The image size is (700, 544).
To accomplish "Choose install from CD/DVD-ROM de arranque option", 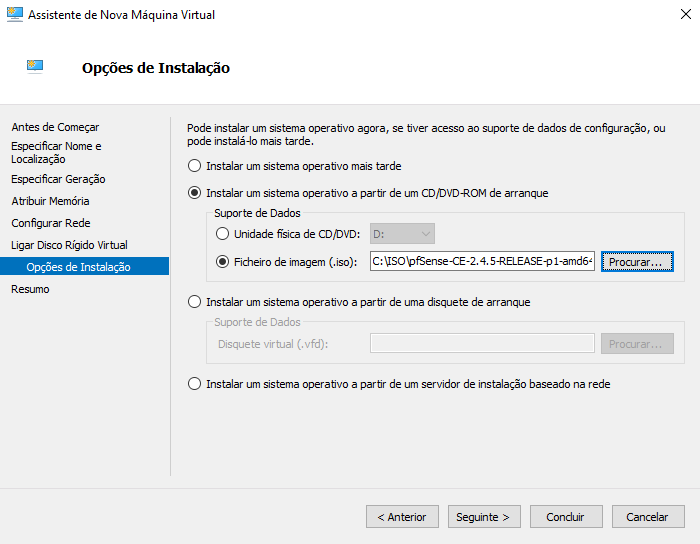I will pyautogui.click(x=195, y=193).
